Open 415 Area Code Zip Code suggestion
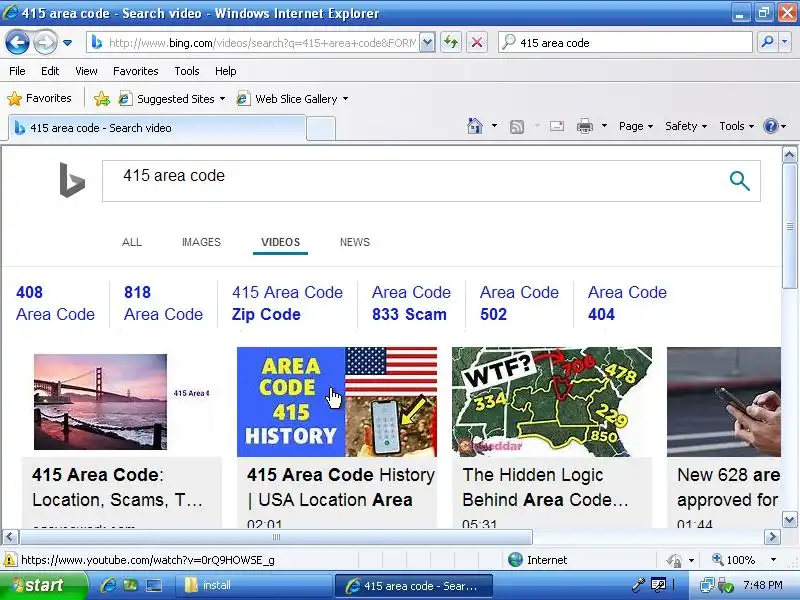The image size is (800, 600). 287,303
